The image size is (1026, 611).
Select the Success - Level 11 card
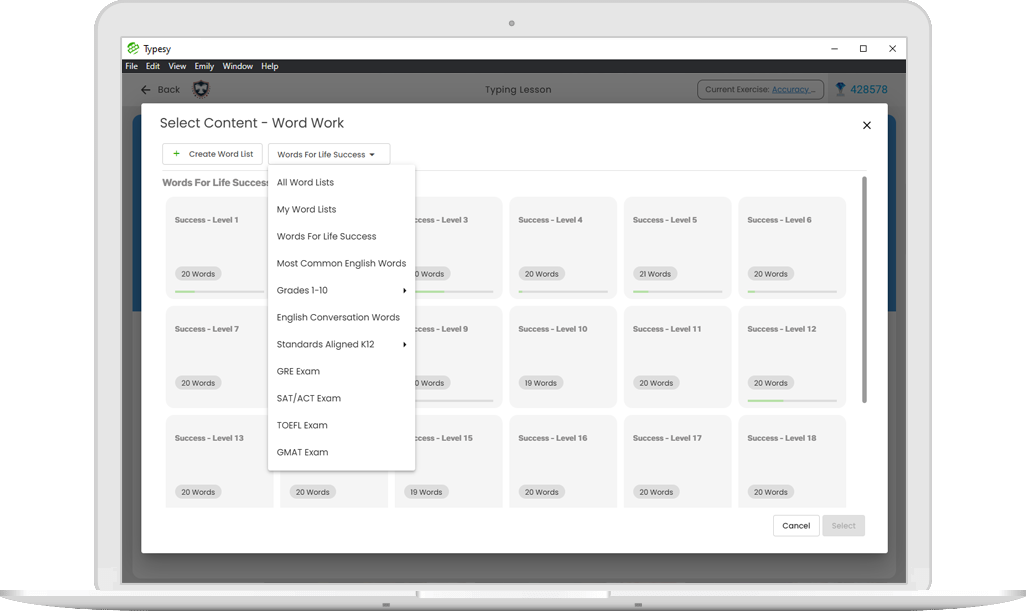point(677,357)
